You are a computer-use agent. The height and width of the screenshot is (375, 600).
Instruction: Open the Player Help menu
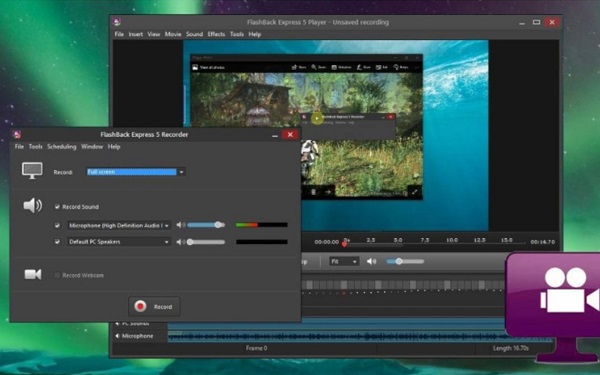point(254,34)
